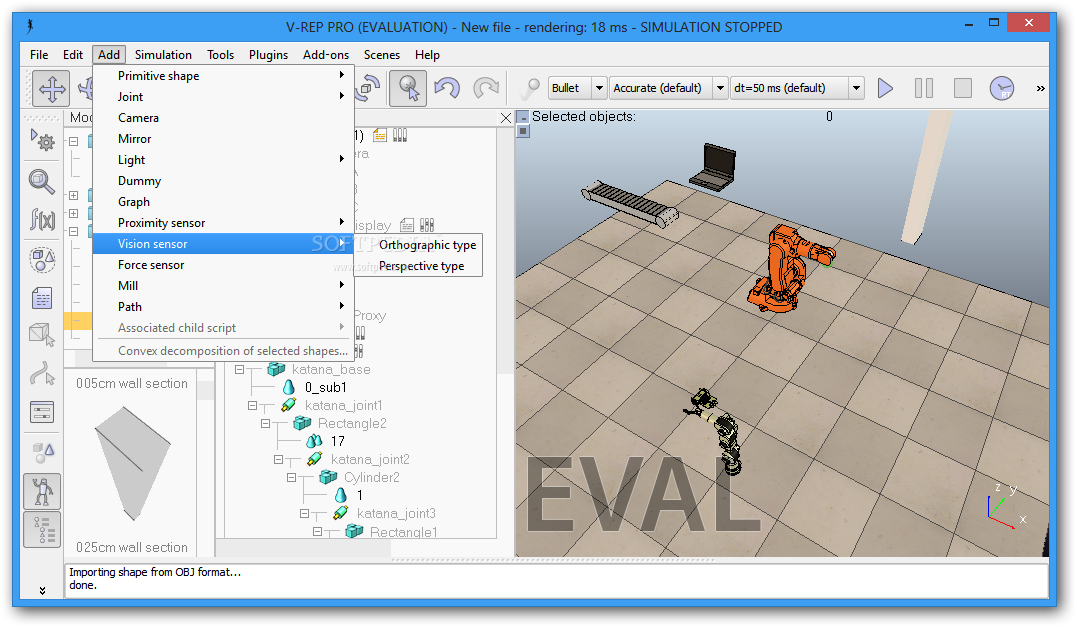Show hidden toolbar items chevron
The image size is (1077, 627).
[1041, 88]
